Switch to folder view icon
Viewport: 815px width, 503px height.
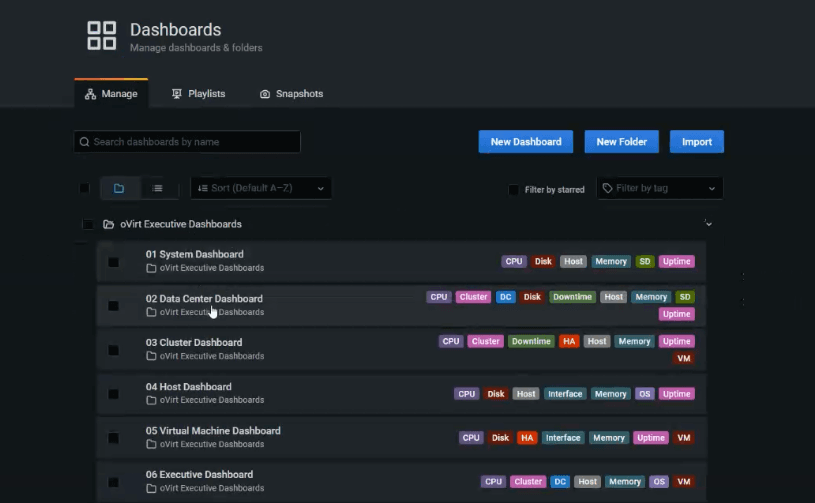pos(119,188)
